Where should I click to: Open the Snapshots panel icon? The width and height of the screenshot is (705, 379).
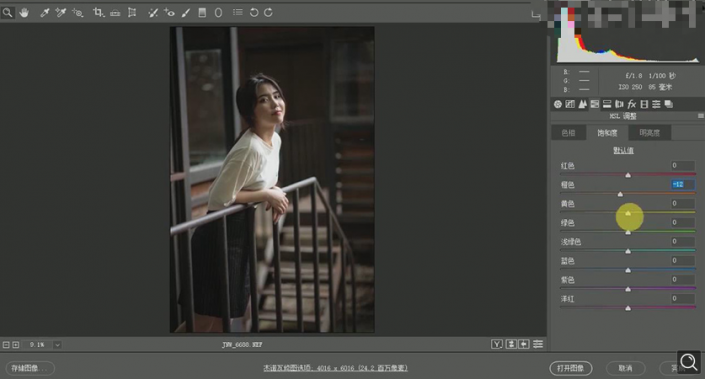[669, 104]
